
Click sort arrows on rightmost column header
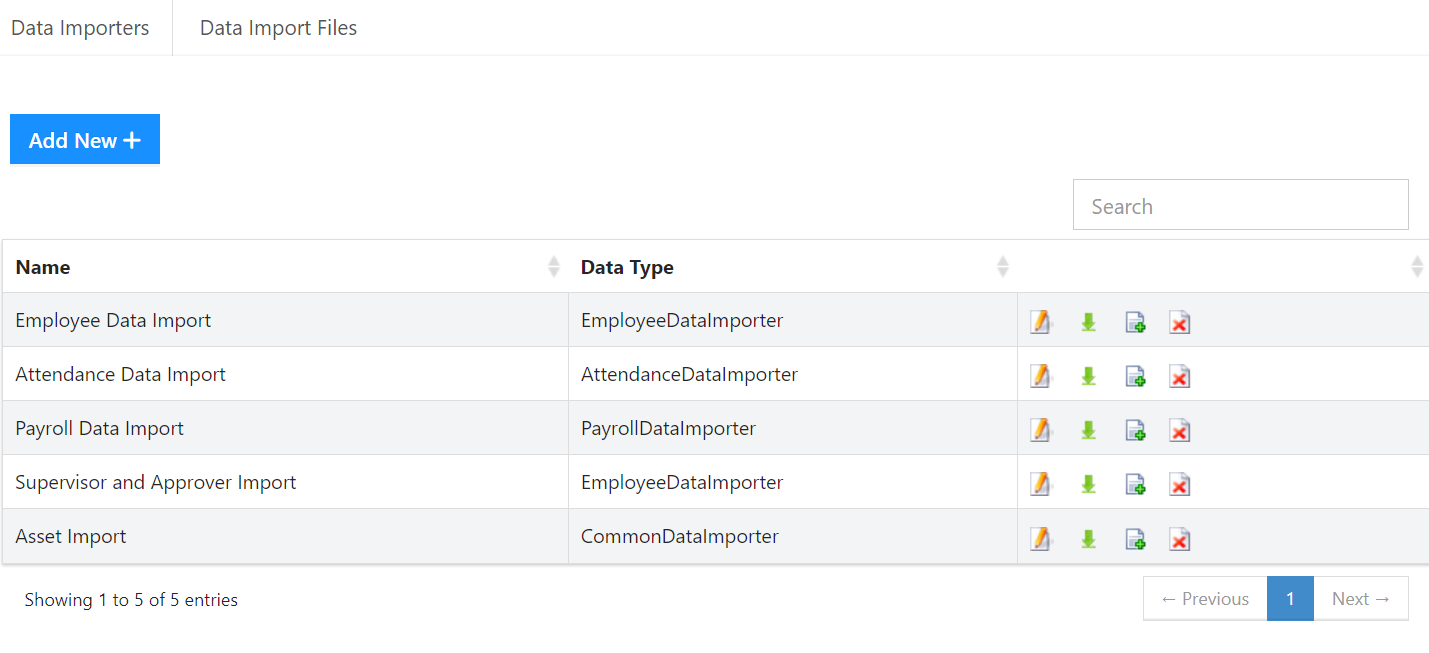[1416, 266]
